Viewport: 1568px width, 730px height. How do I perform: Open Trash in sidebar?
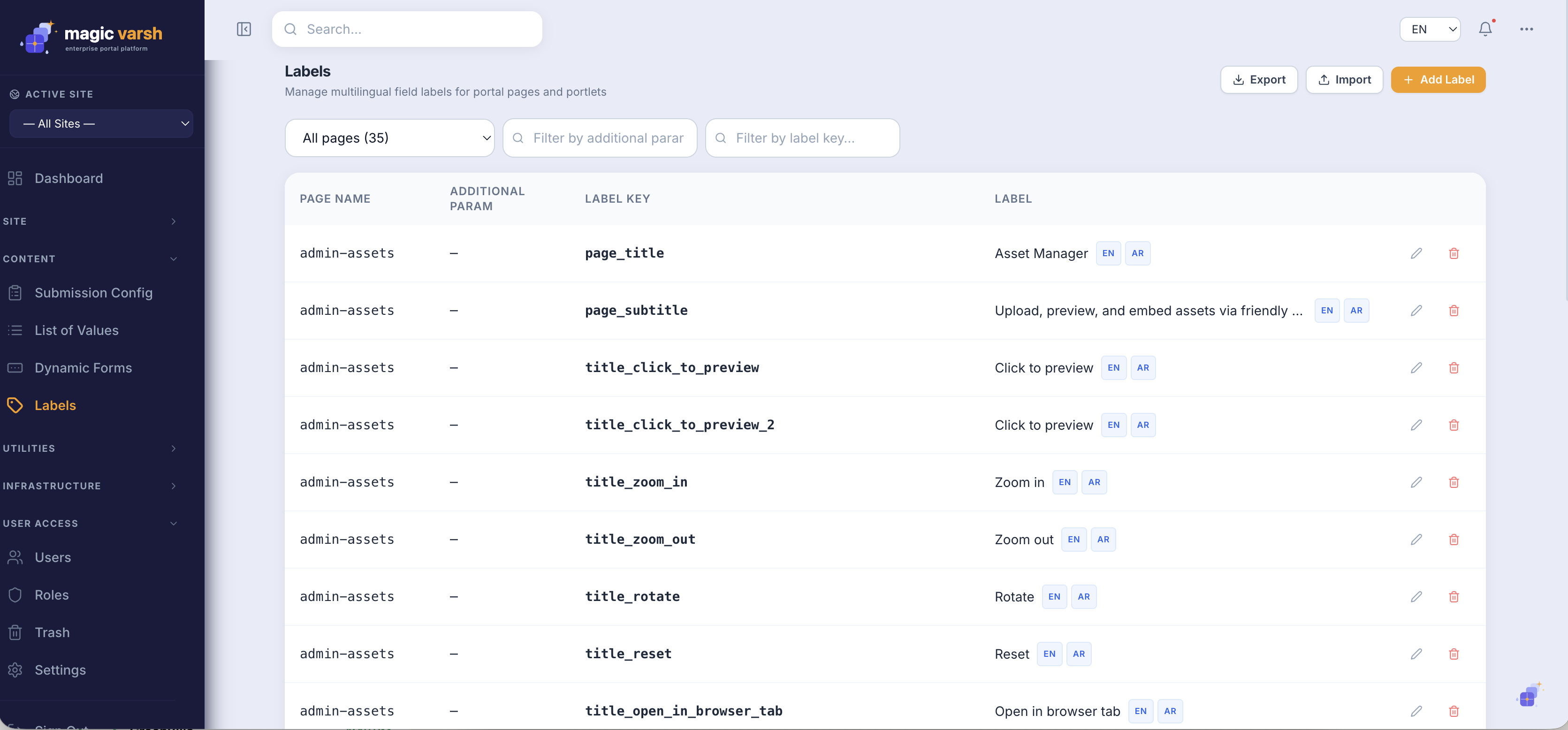pos(52,632)
